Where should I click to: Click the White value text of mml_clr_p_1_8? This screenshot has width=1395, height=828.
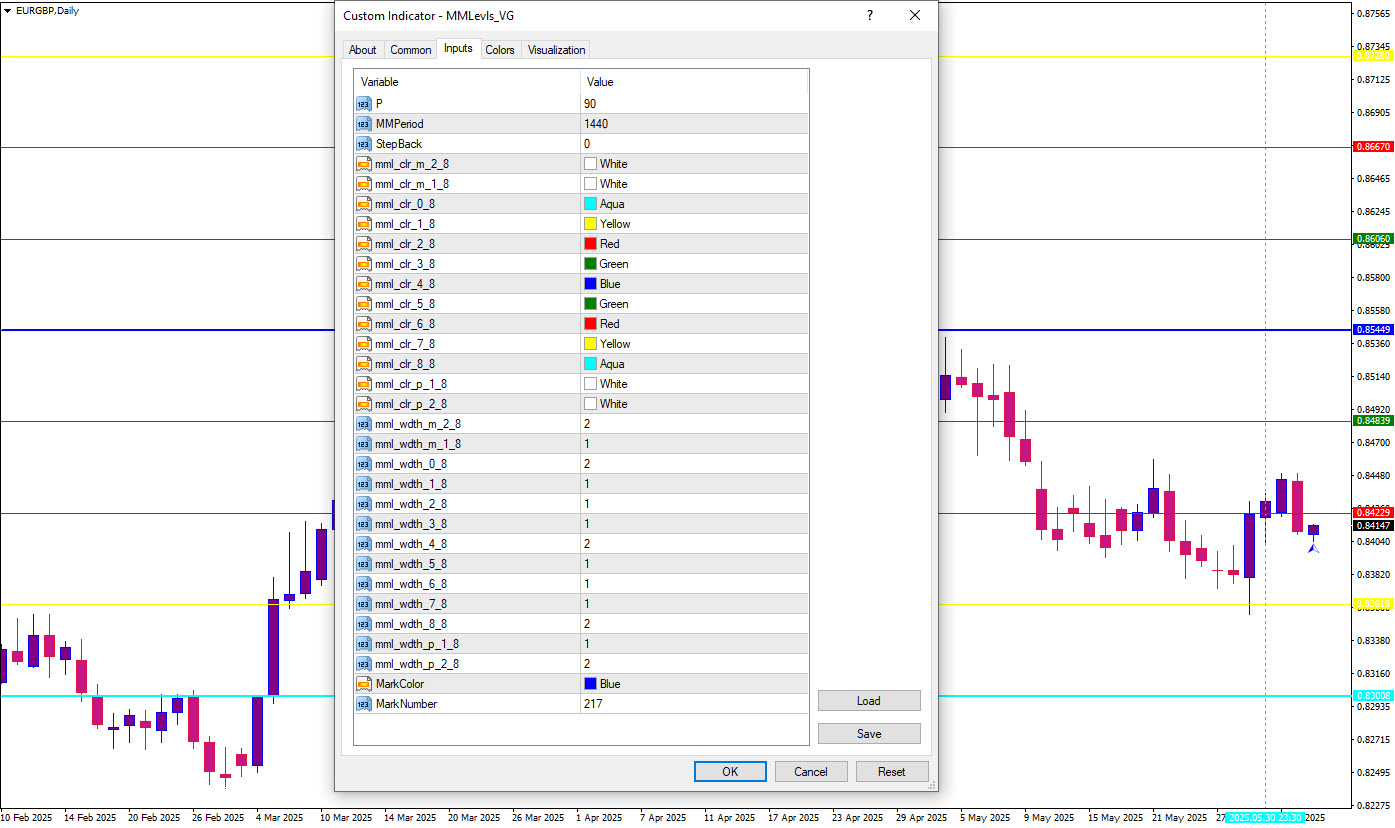click(614, 384)
